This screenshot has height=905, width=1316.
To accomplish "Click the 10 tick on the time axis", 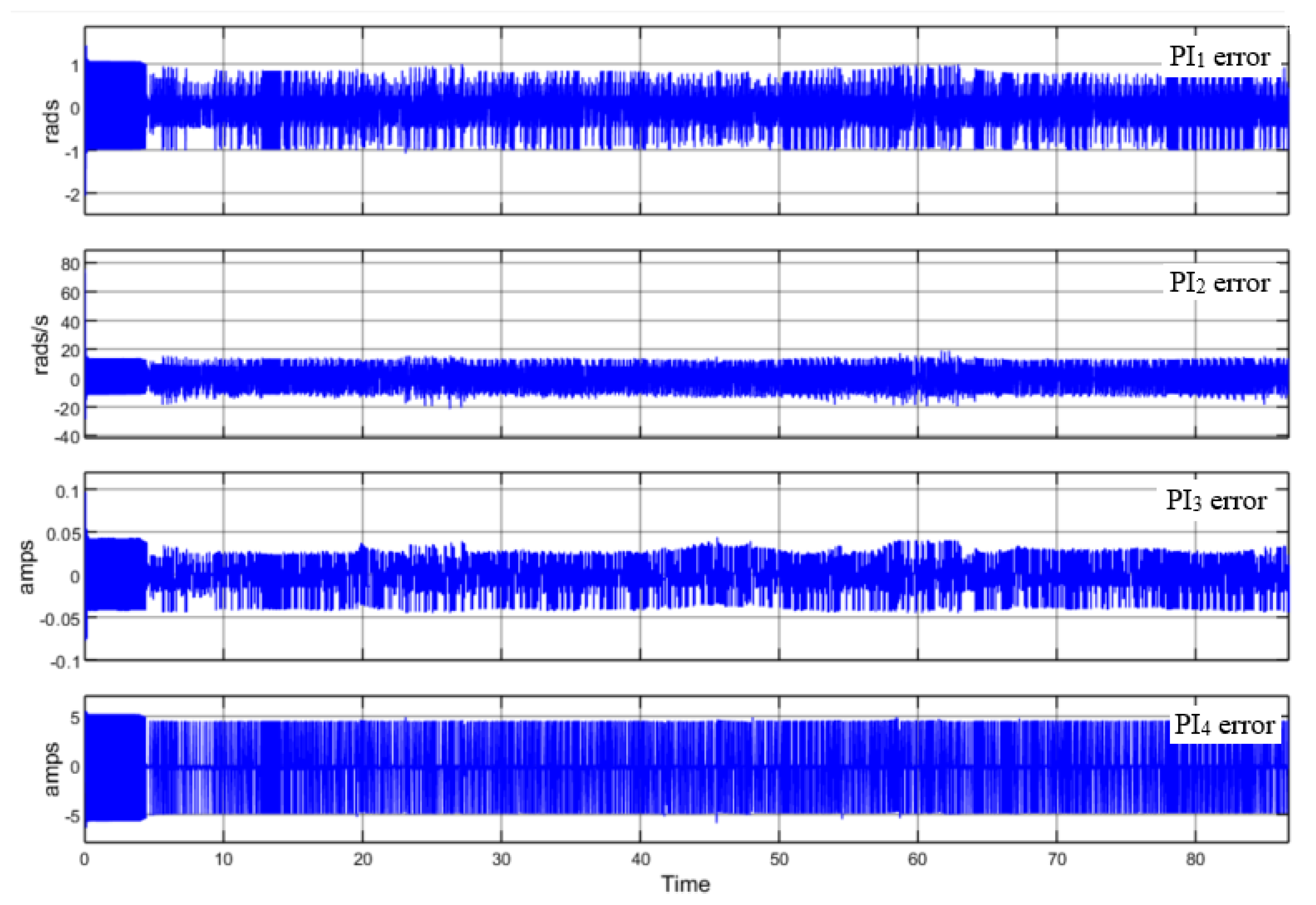I will pyautogui.click(x=223, y=860).
